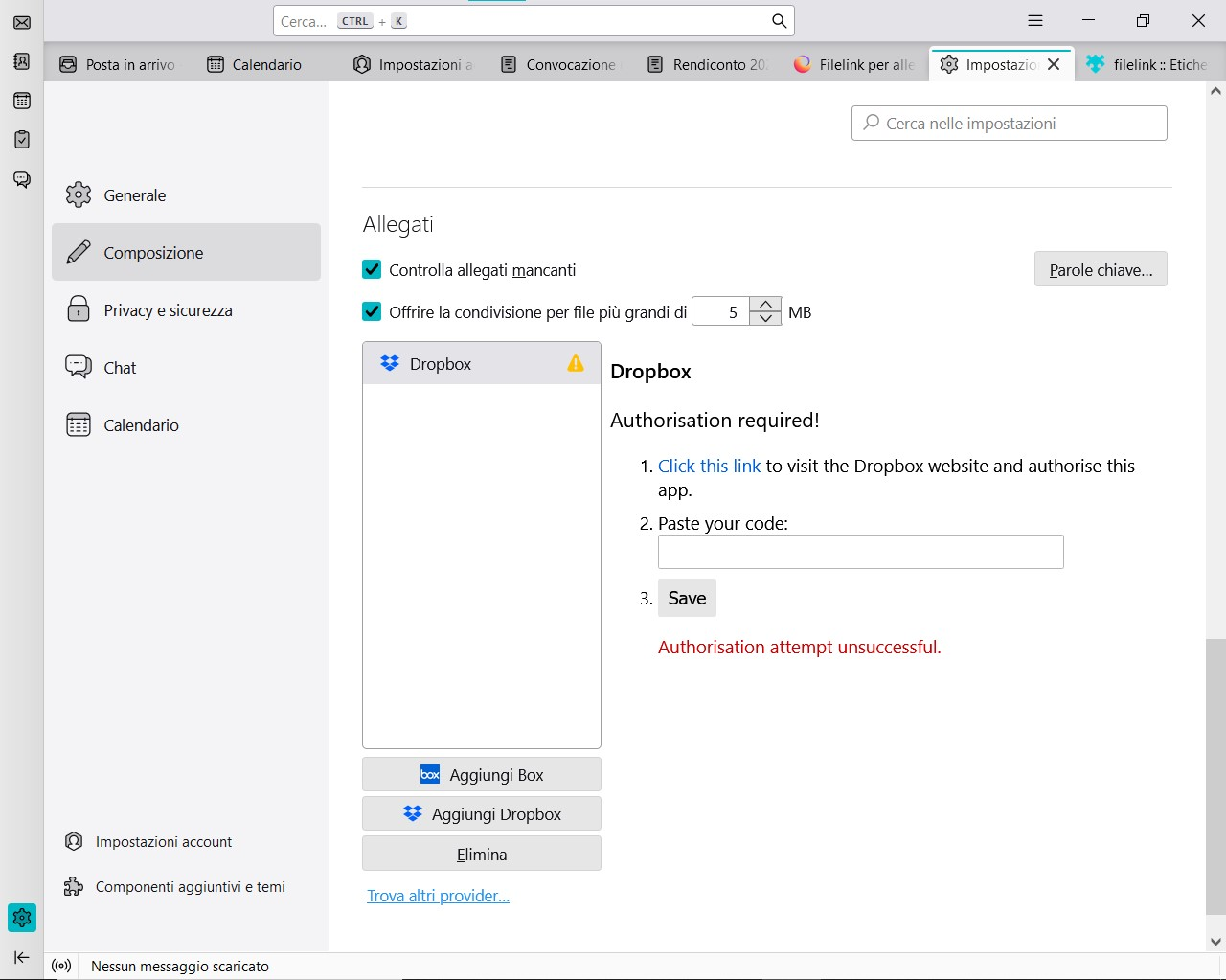Open the Generale settings section
This screenshot has width=1226, height=980.
[186, 194]
